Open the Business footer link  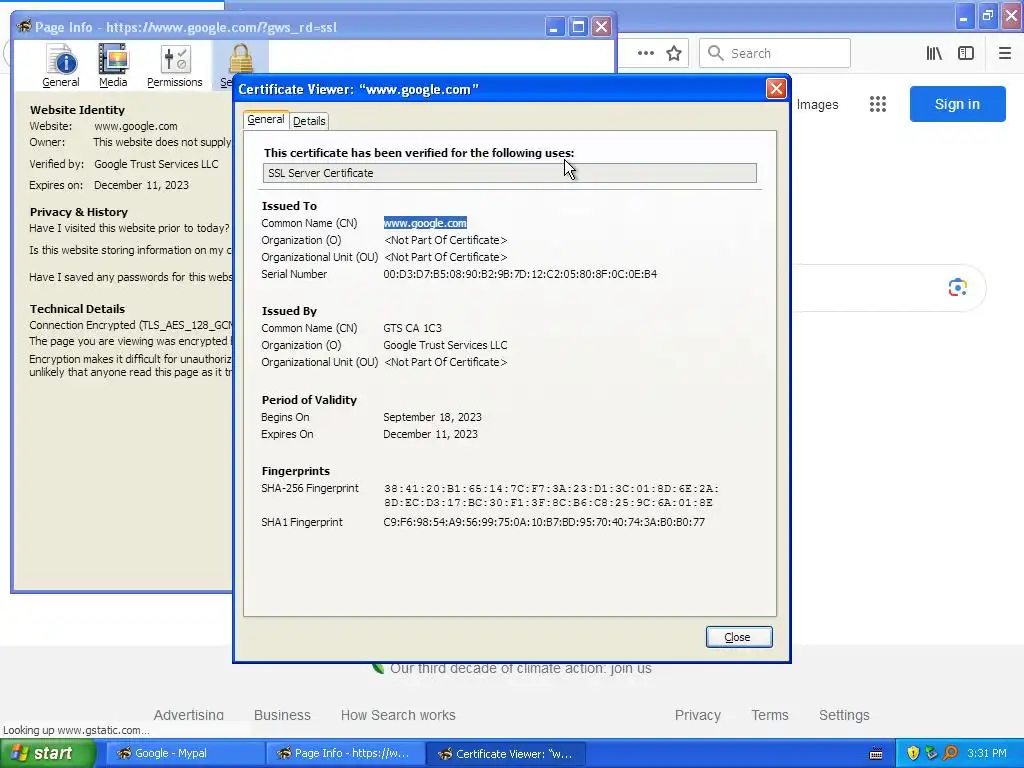(x=282, y=715)
